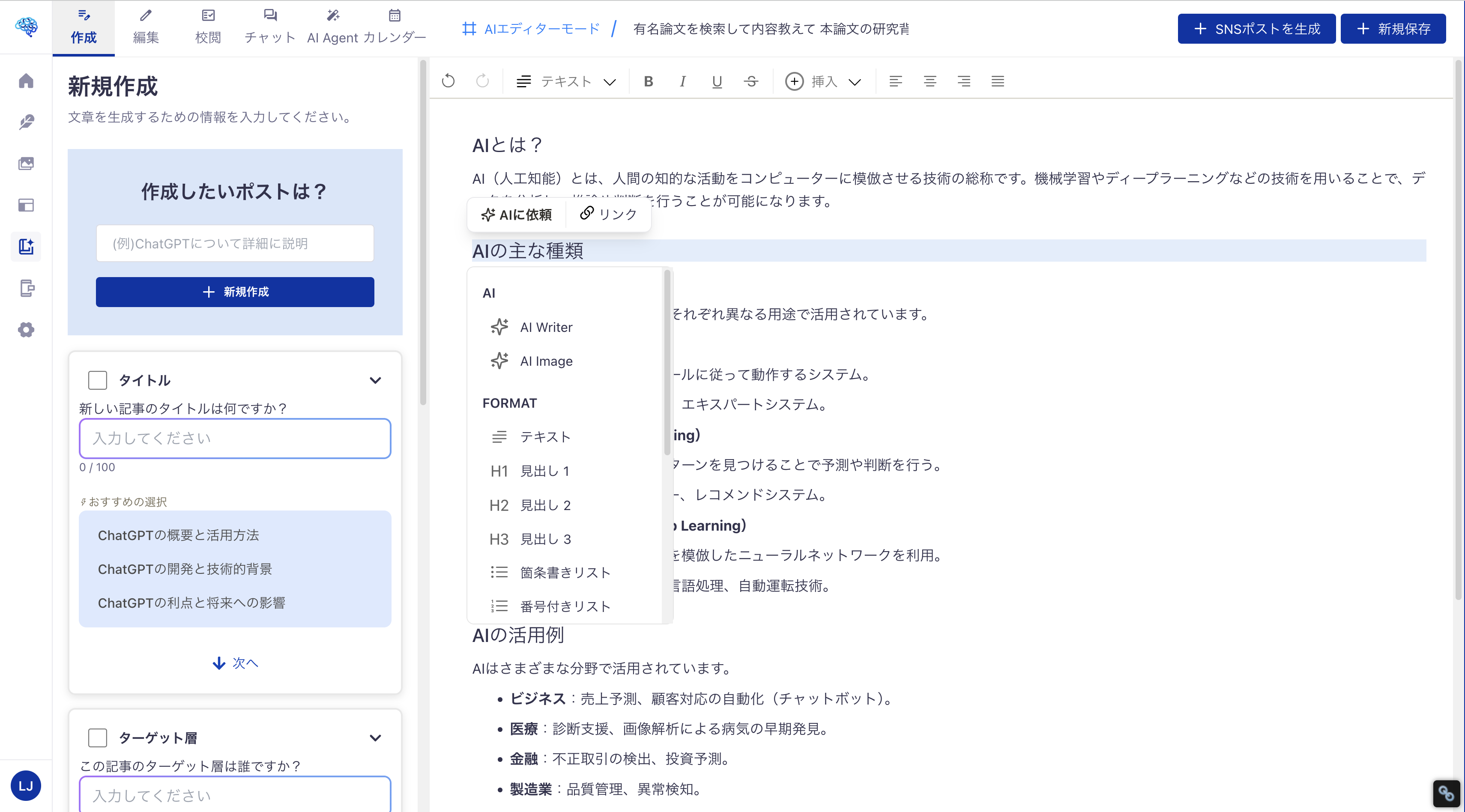Screen dimensions: 1465x812
Task: Open settings gear in sidebar
Action: point(26,330)
